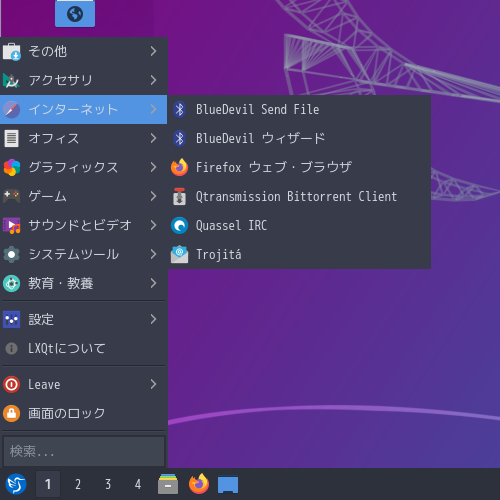Open the file manager from the taskbar

point(168,484)
